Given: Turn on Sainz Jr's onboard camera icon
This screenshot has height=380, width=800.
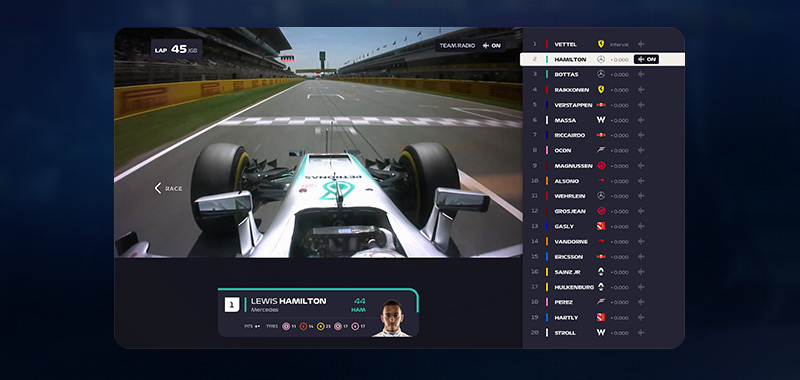Looking at the screenshot, I should [641, 272].
